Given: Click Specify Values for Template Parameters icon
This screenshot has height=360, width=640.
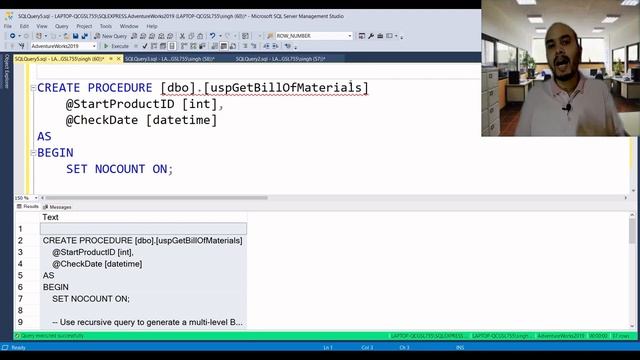Looking at the screenshot, I should pyautogui.click(x=288, y=46).
